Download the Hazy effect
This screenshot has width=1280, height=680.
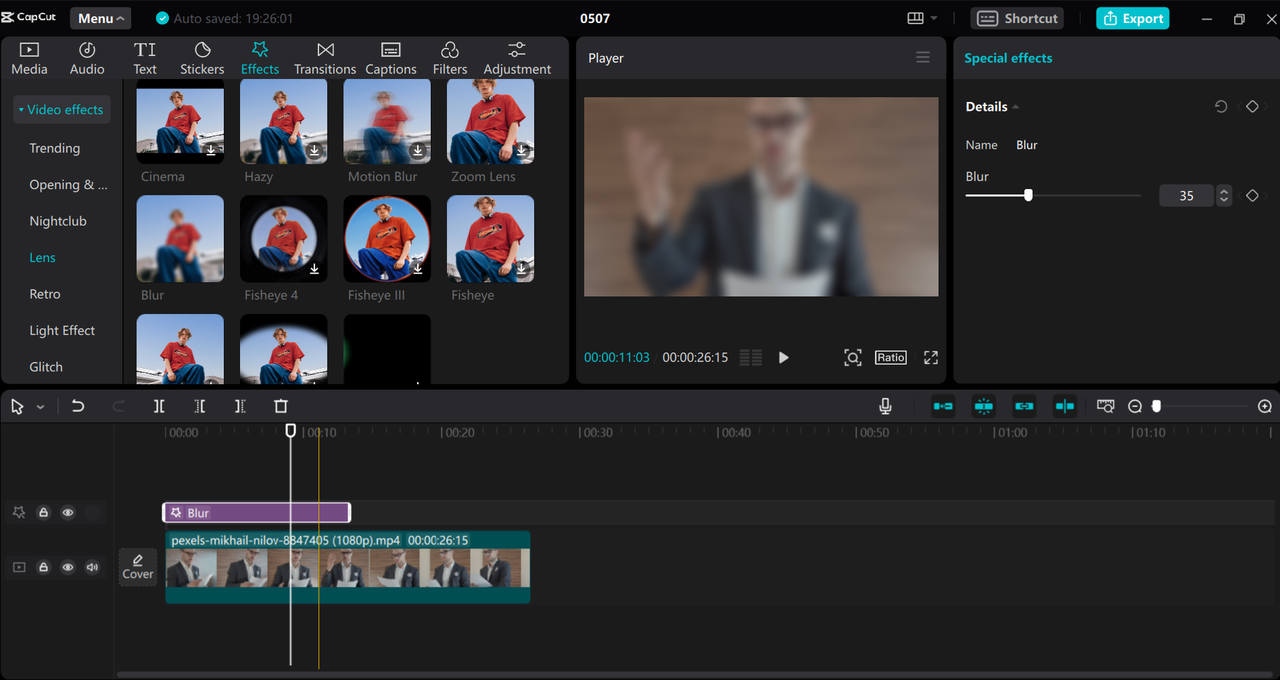315,151
